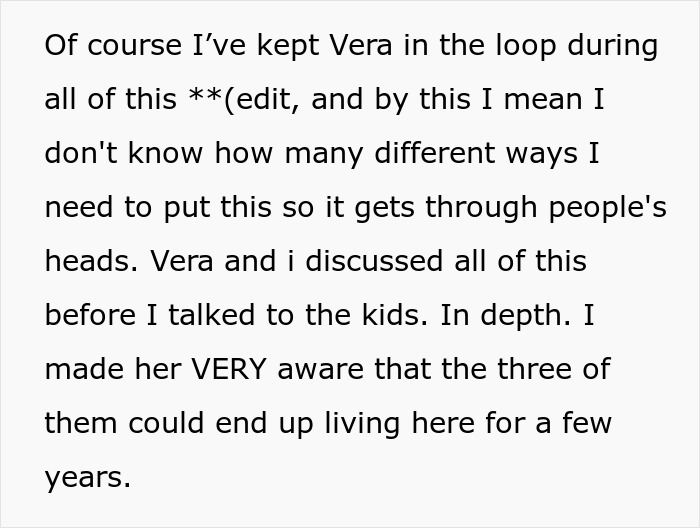Click the word "years." on last line
The image size is (700, 528).
click(88, 479)
